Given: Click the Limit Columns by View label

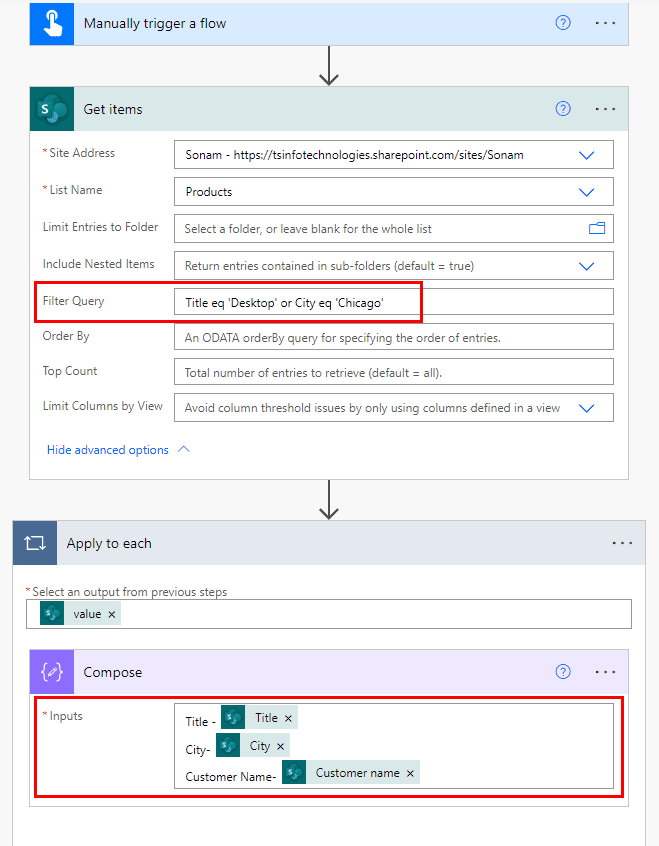Looking at the screenshot, I should (103, 406).
